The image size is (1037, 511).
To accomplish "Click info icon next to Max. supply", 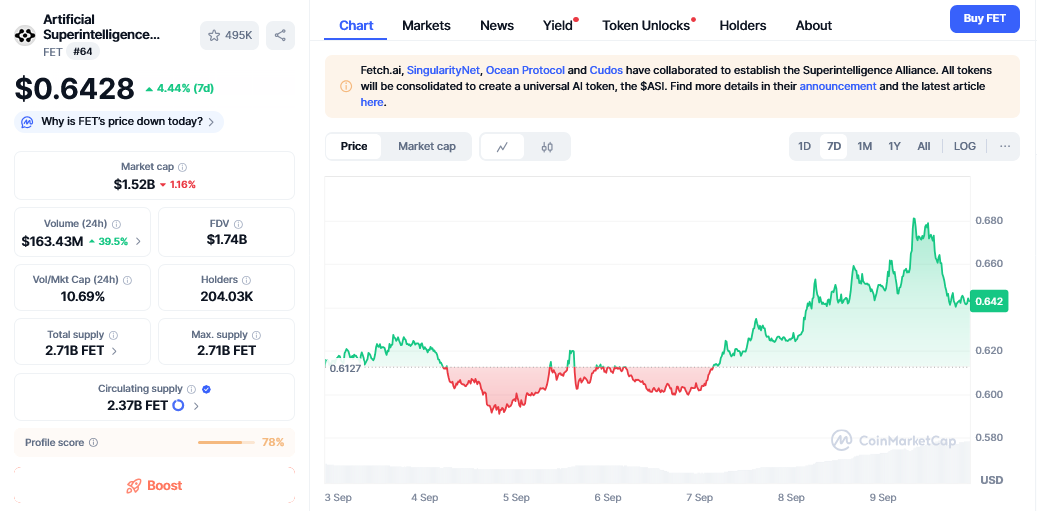I will pos(257,335).
